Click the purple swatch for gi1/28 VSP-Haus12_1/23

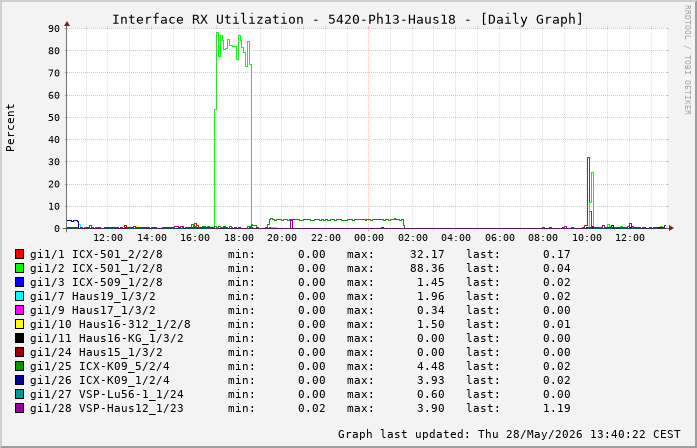point(20,408)
